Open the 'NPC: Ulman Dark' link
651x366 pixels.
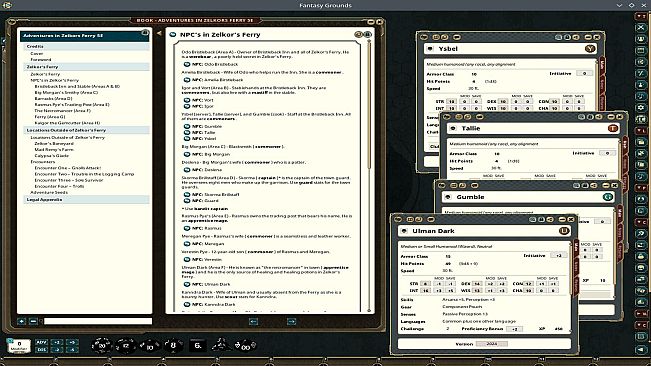click(211, 284)
